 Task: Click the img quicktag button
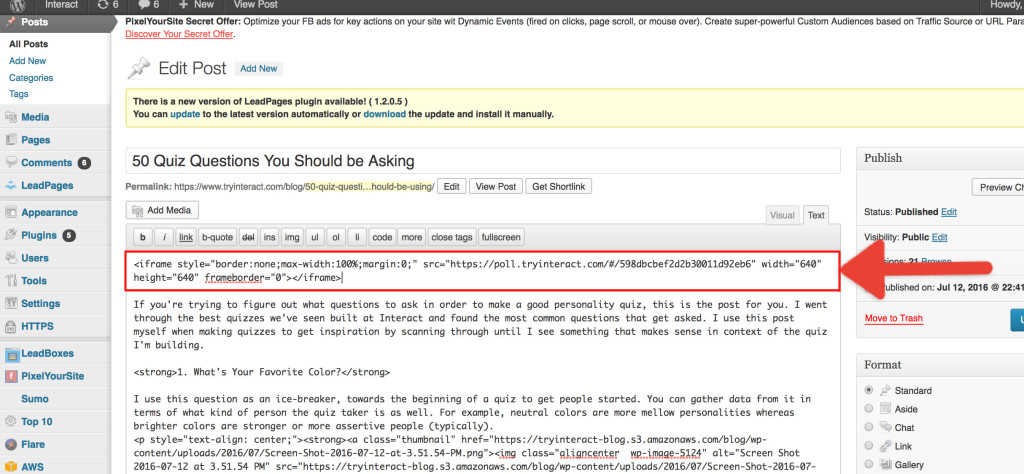[x=291, y=238]
